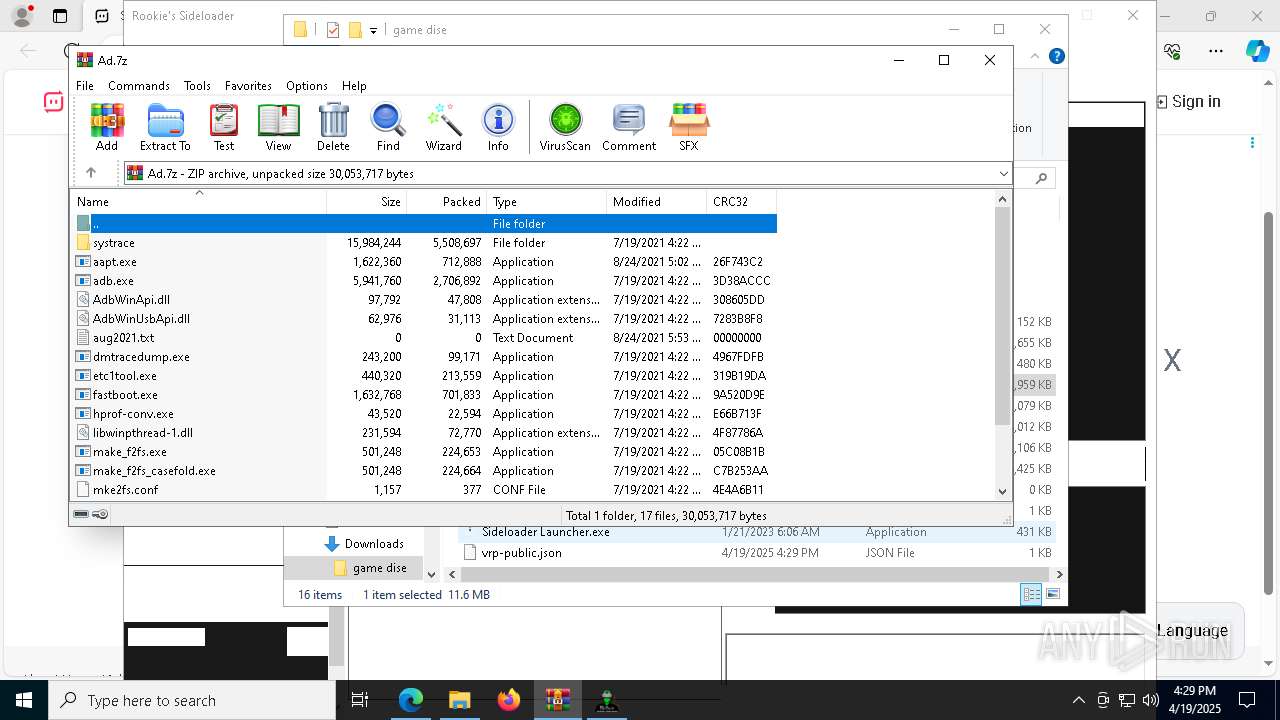Click the key icon in WinRAR status bar
The image size is (1280, 720).
coord(101,514)
